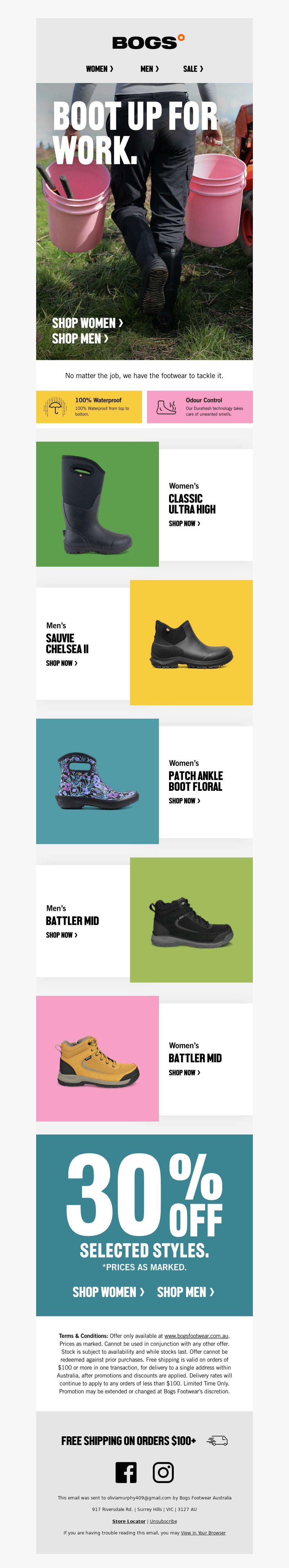The width and height of the screenshot is (289, 1568).
Task: Open the MEN navigation menu item
Action: point(150,69)
